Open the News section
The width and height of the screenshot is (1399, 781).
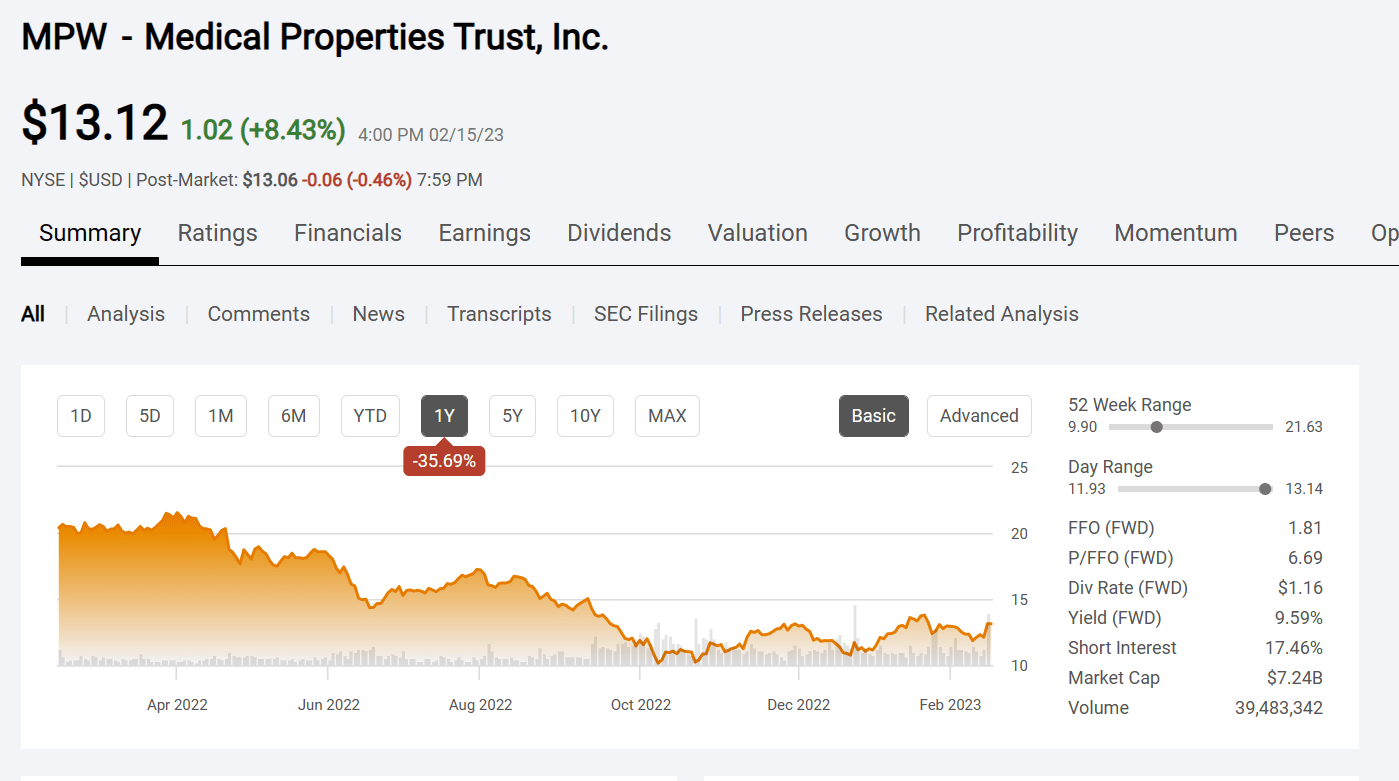(x=378, y=313)
